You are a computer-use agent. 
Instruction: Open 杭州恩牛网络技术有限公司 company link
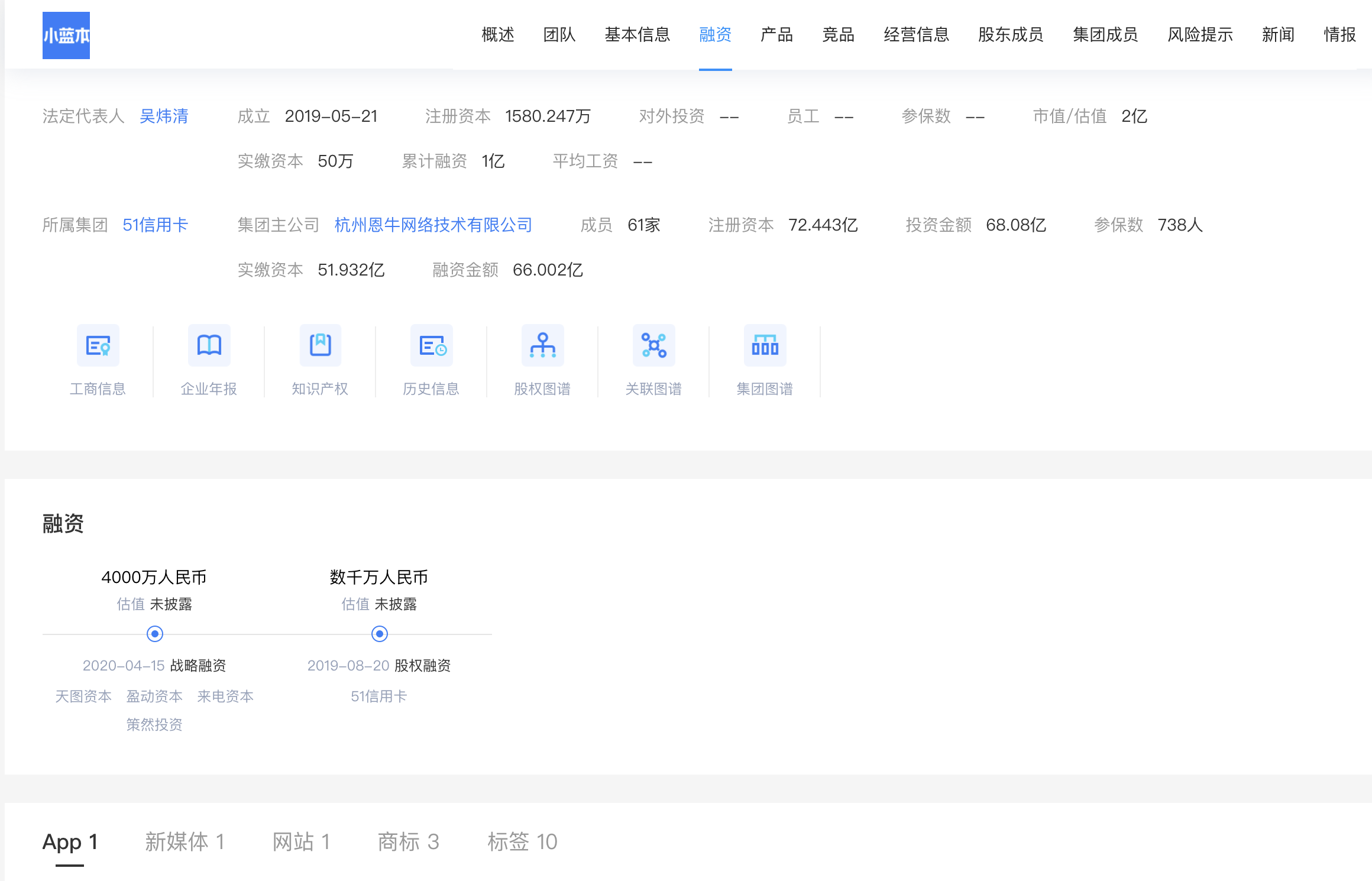433,225
